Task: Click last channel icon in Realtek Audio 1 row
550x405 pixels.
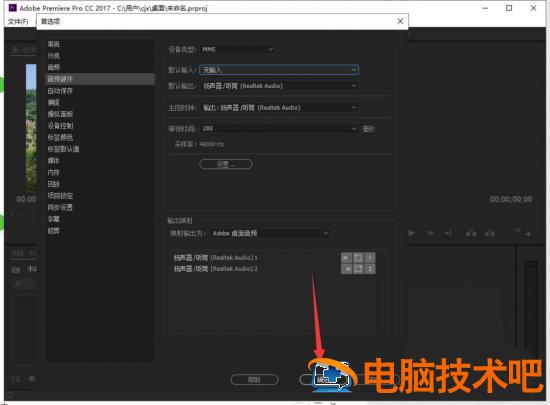Action: [x=370, y=258]
